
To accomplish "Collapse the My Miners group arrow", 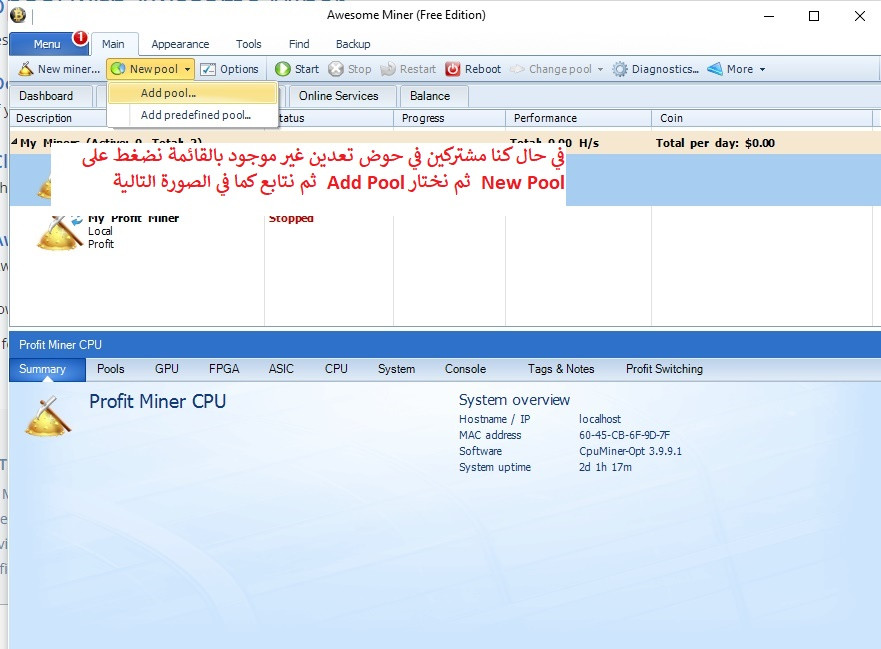I will (x=15, y=142).
